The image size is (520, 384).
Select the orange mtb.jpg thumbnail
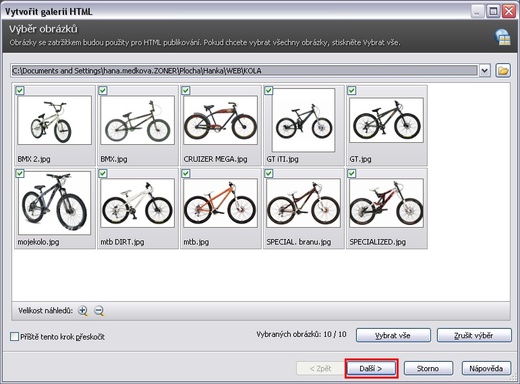pos(220,203)
